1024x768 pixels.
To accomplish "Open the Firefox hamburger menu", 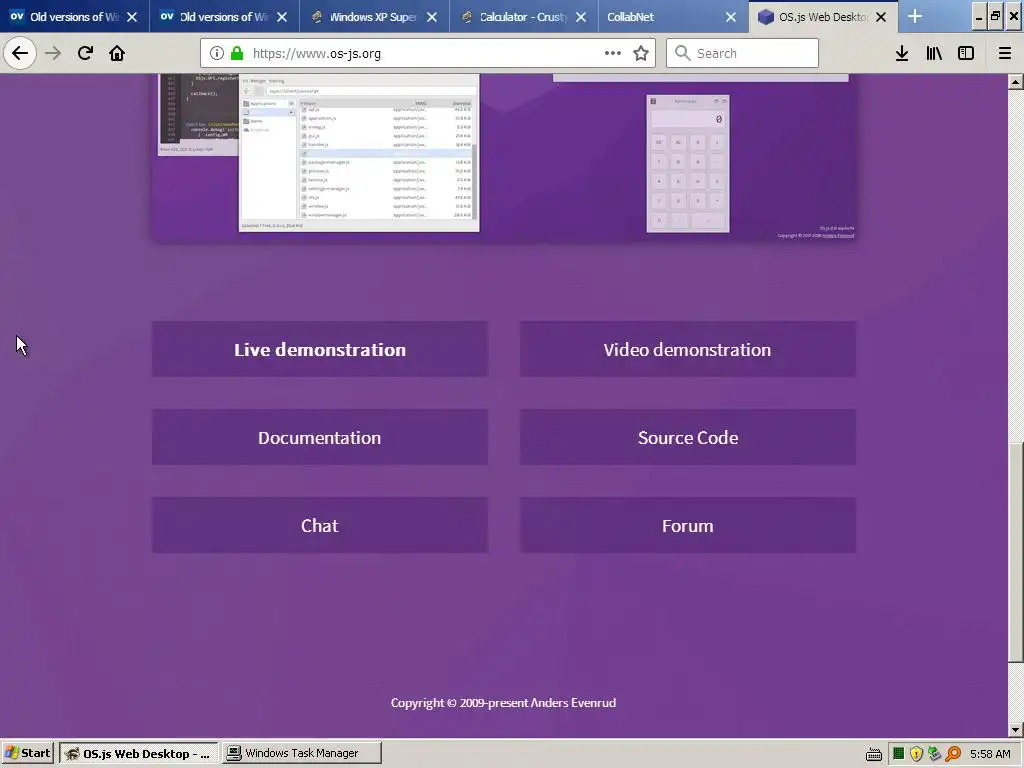I will click(1005, 53).
